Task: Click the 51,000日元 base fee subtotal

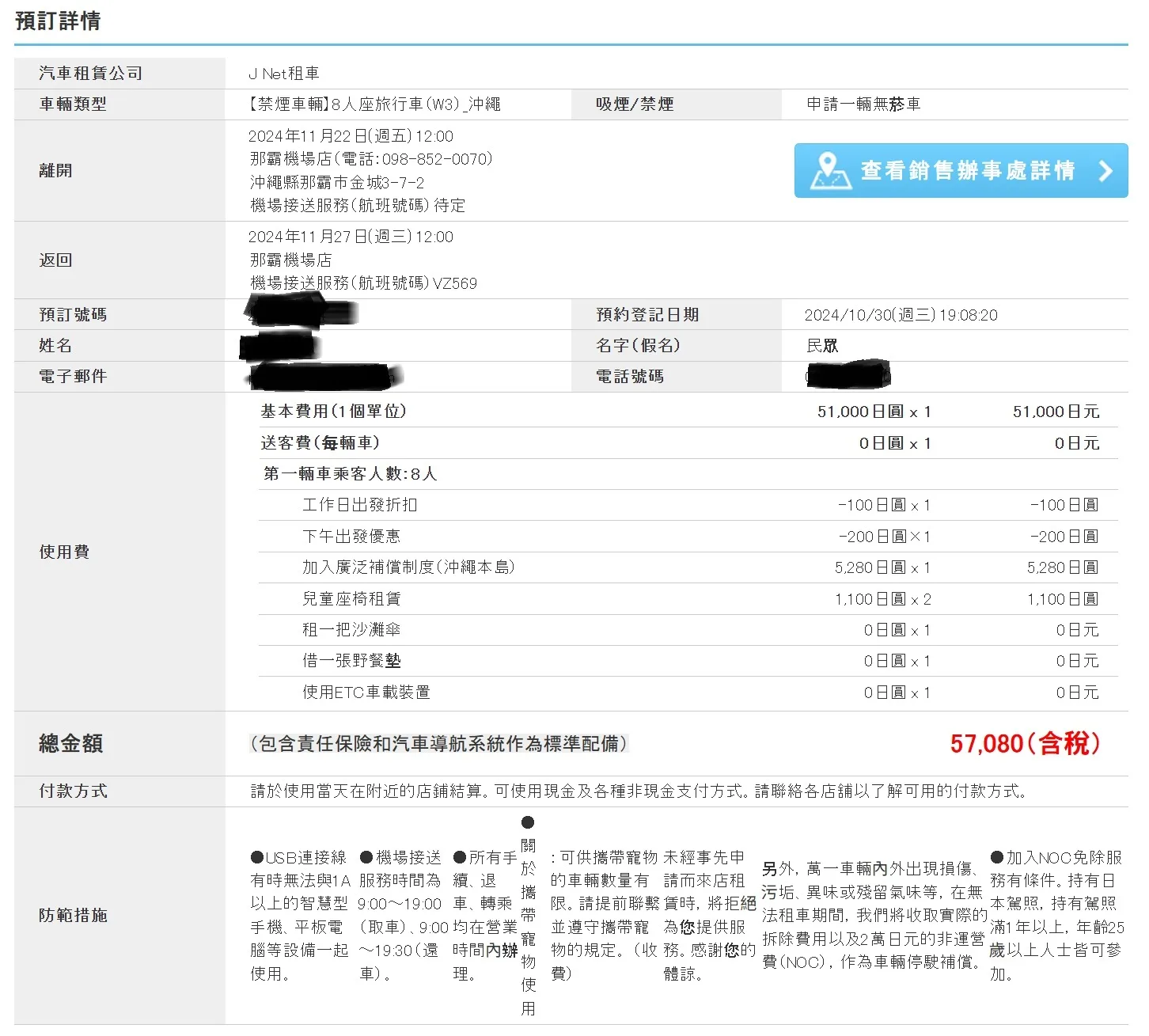Action: coord(1056,412)
